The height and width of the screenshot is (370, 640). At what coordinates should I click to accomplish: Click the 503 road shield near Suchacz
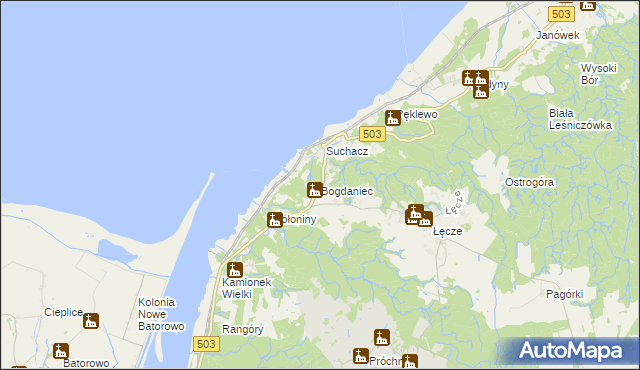(372, 134)
